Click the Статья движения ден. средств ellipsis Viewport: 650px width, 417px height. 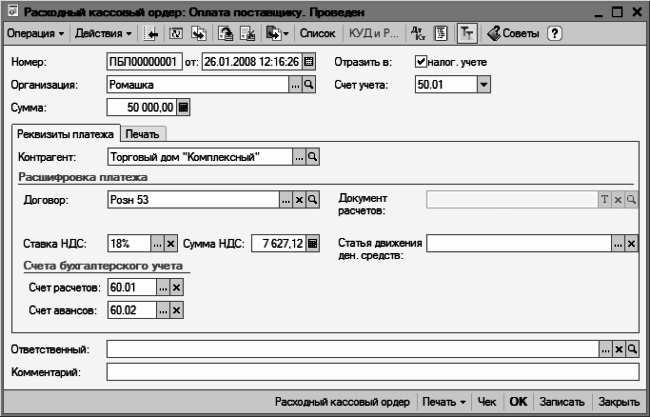click(x=618, y=243)
